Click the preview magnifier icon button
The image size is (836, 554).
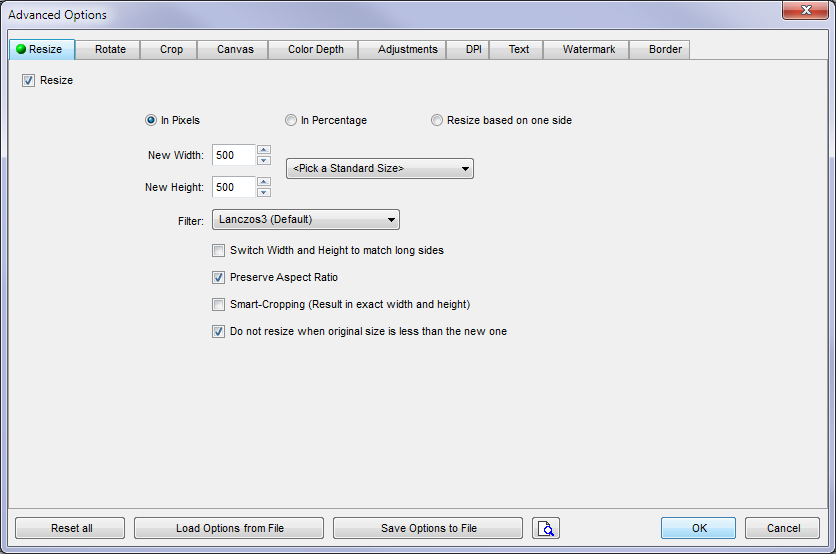pos(546,528)
